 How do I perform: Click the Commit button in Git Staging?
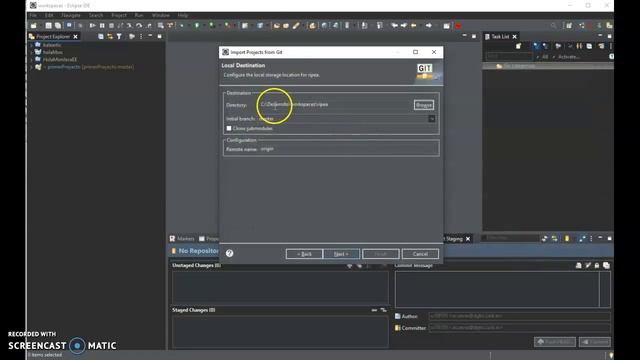click(x=595, y=342)
